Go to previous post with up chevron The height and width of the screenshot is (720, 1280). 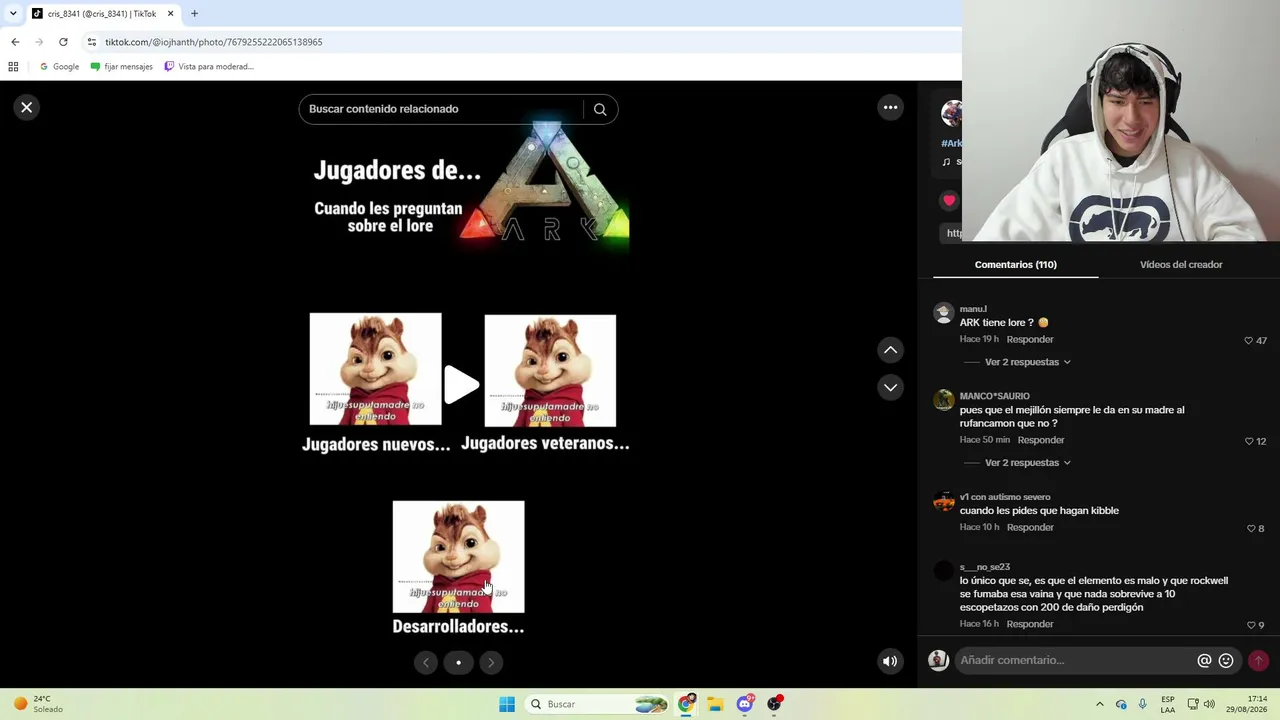coord(890,350)
